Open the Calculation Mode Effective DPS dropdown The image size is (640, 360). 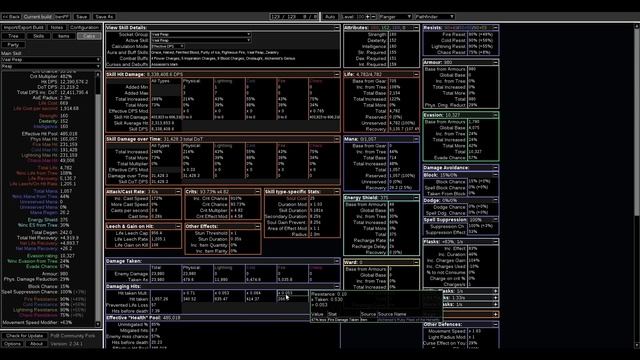point(167,47)
